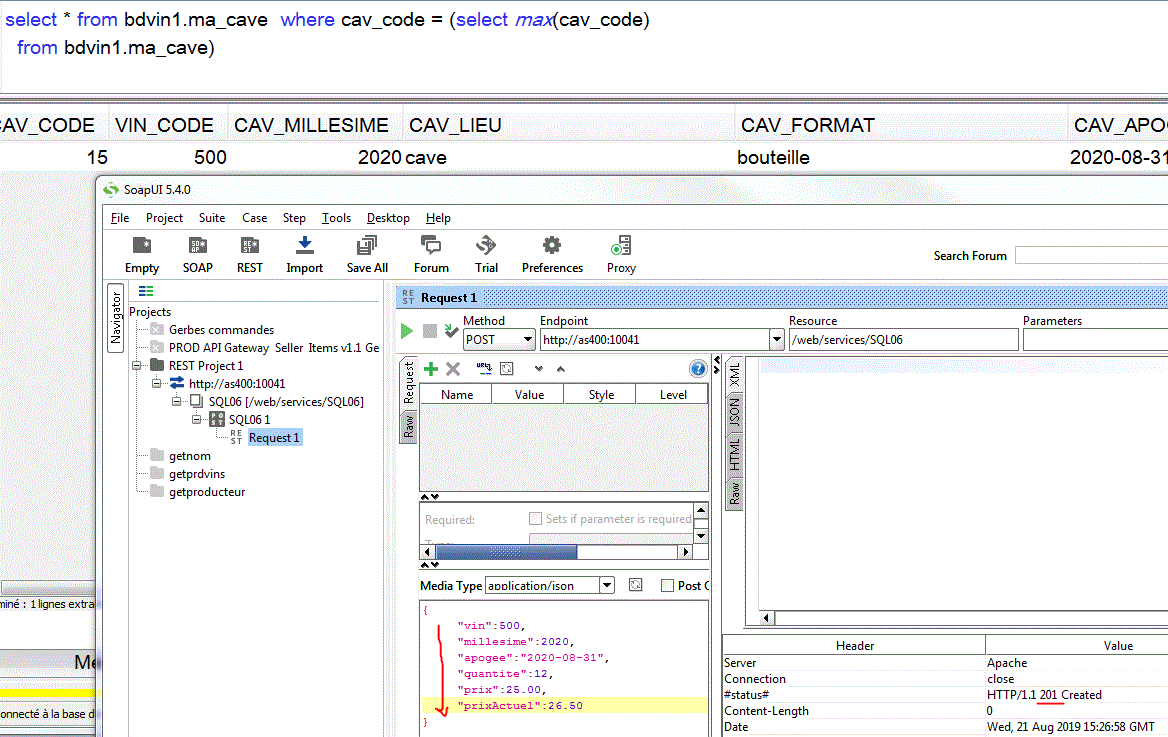The height and width of the screenshot is (737, 1168).
Task: Click the green navigator list icon
Action: pos(146,291)
